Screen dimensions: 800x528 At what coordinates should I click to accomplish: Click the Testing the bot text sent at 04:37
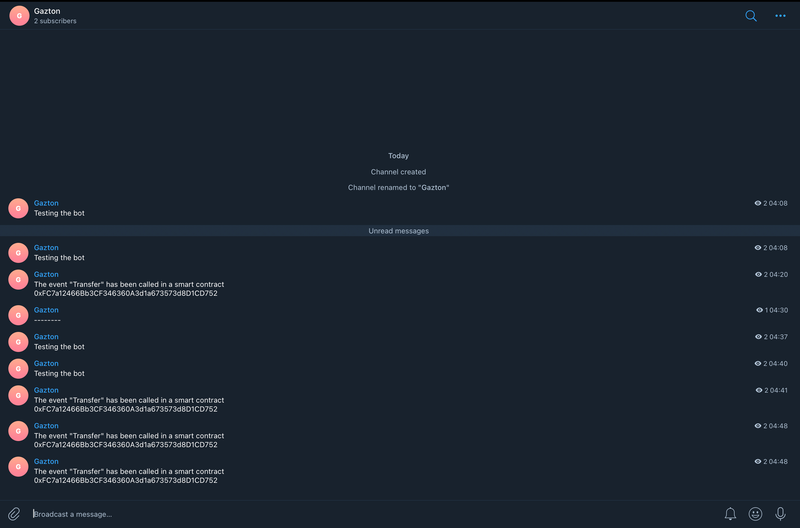[x=59, y=347]
